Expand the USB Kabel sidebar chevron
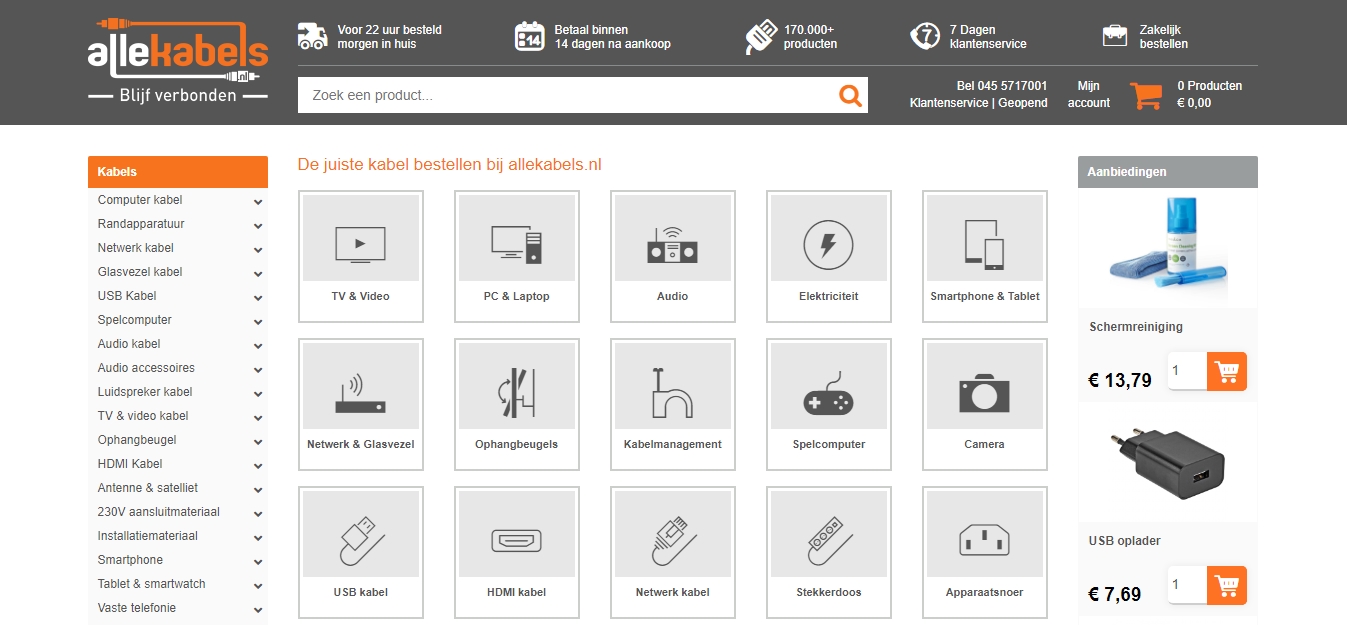The width and height of the screenshot is (1347, 625). click(258, 297)
